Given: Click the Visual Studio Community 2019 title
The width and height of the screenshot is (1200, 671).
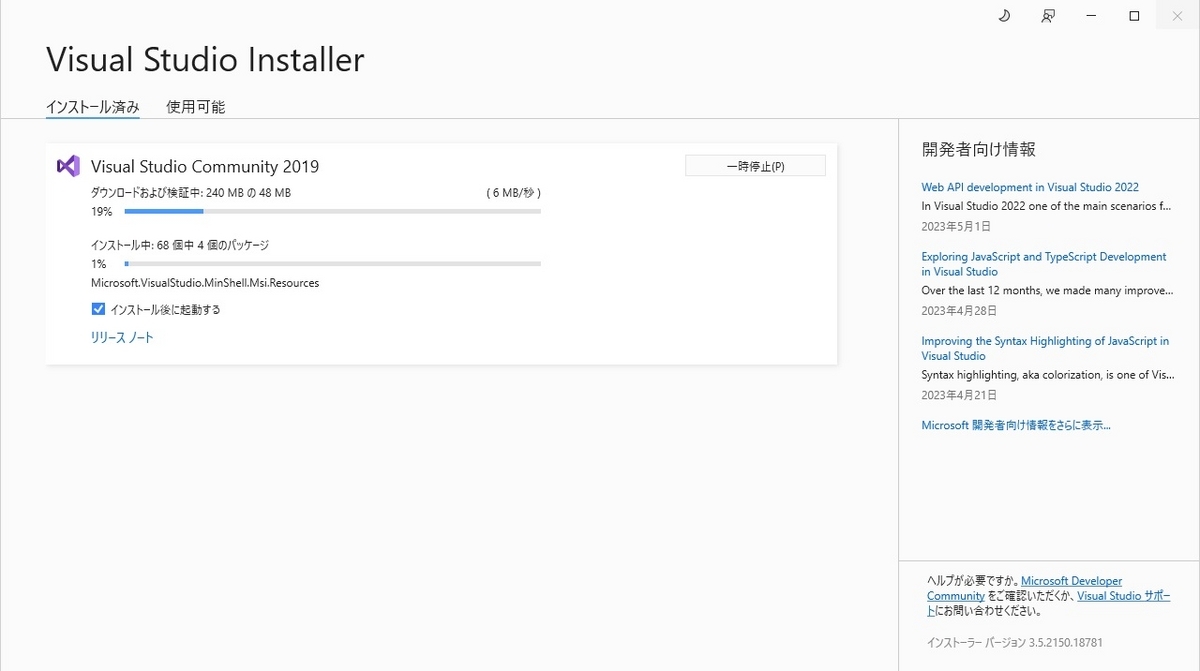Looking at the screenshot, I should coord(205,166).
